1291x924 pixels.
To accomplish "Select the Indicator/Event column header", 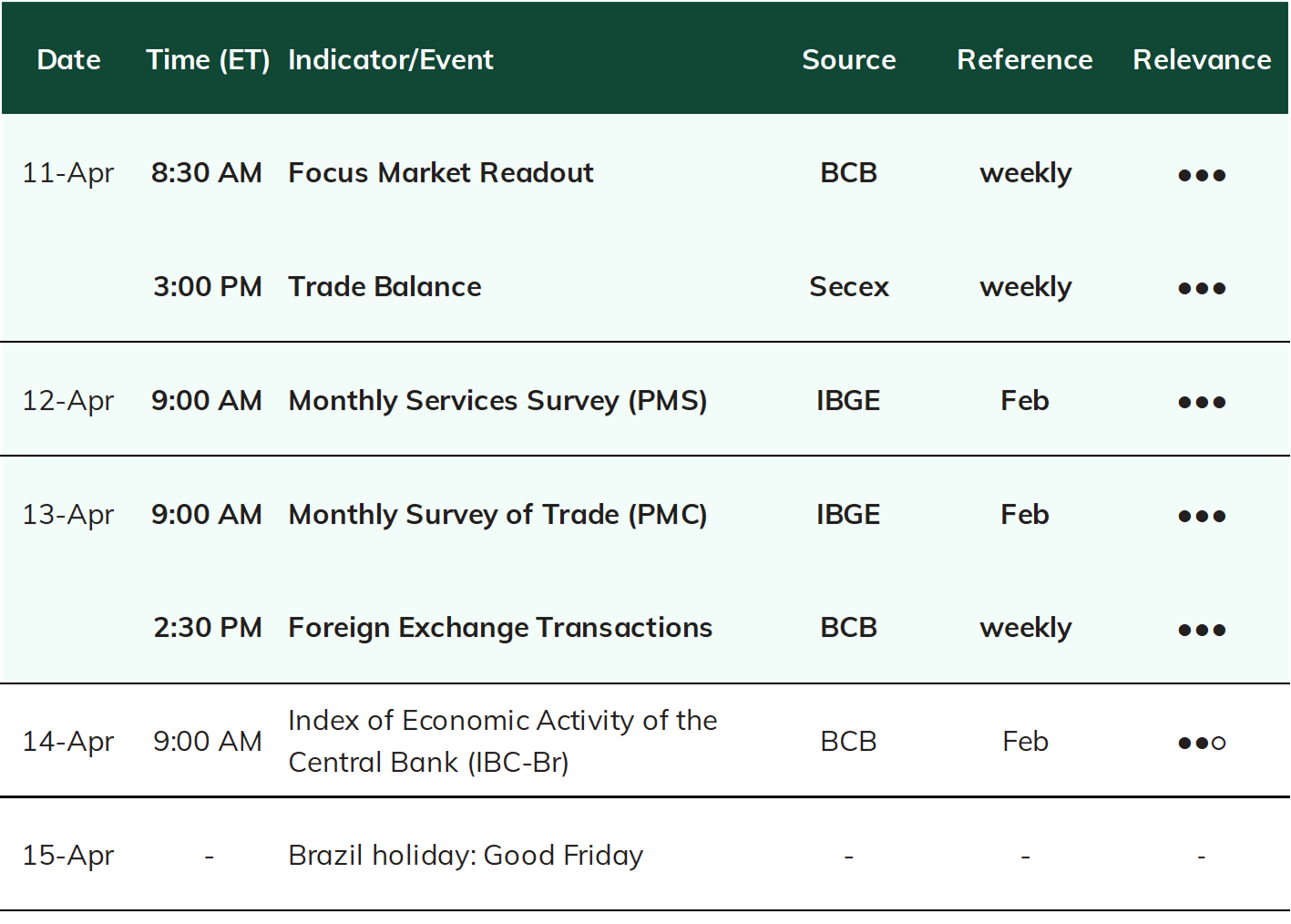I will [391, 60].
